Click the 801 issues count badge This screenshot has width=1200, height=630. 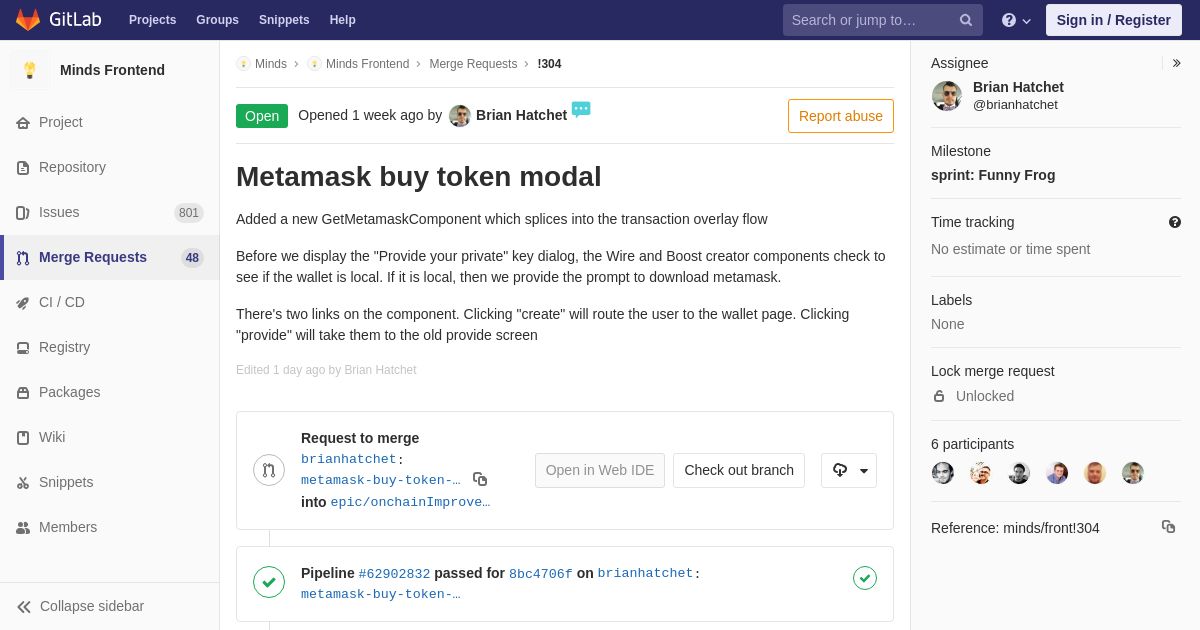pos(189,212)
